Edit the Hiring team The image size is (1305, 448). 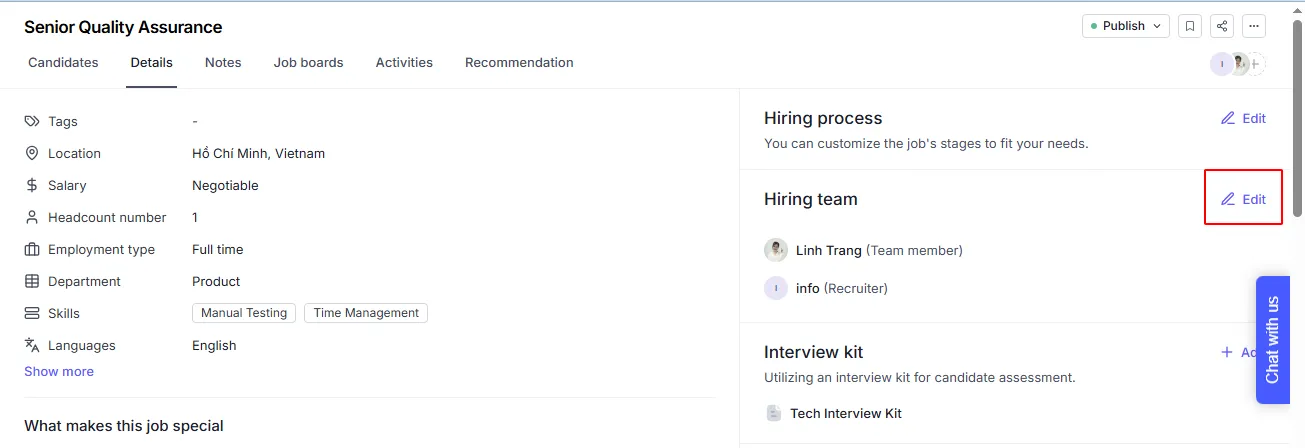point(1243,199)
